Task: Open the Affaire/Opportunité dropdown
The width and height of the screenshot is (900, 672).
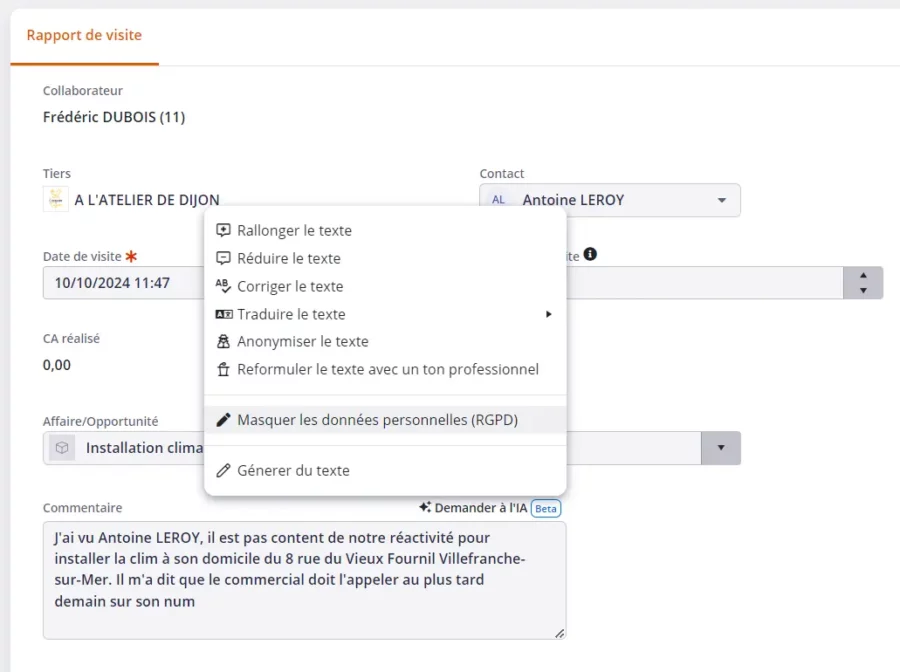Action: (720, 447)
